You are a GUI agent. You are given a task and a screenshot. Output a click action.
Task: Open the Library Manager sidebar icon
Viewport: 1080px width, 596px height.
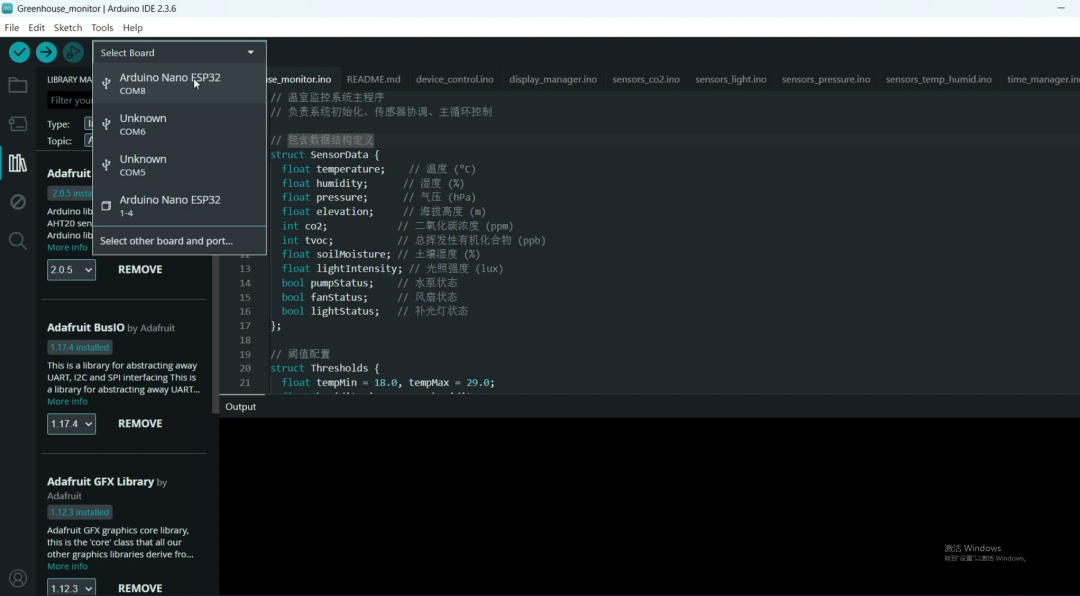pos(18,163)
